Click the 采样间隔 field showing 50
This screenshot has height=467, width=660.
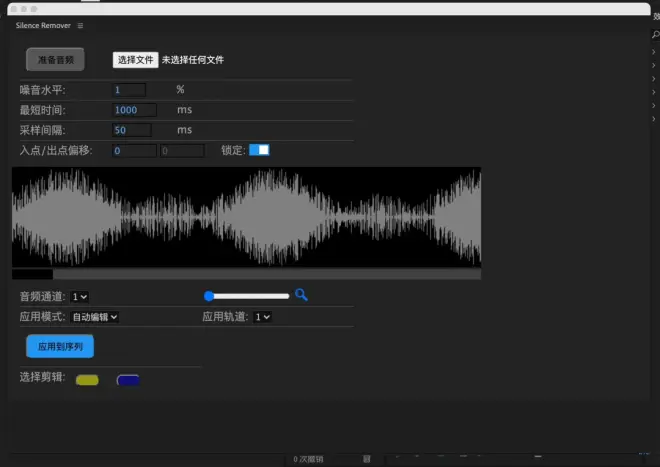(x=132, y=130)
